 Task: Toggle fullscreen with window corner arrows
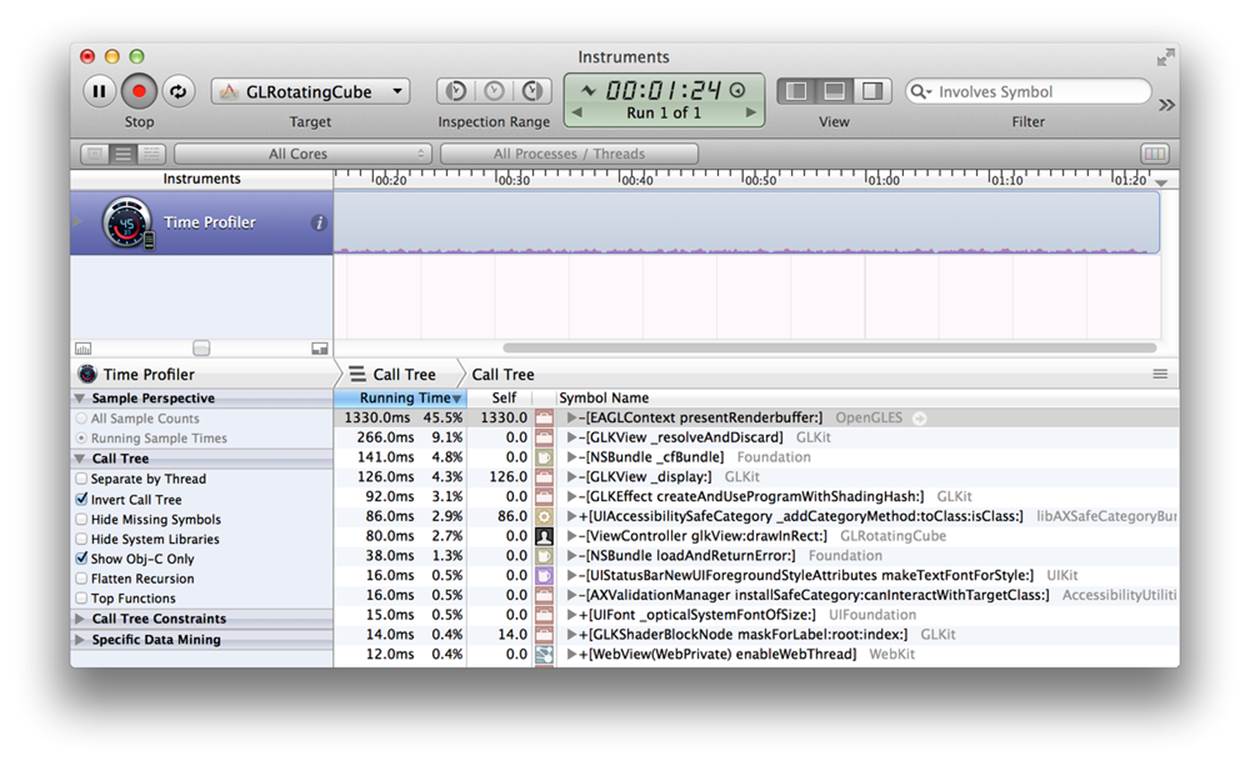(1165, 58)
